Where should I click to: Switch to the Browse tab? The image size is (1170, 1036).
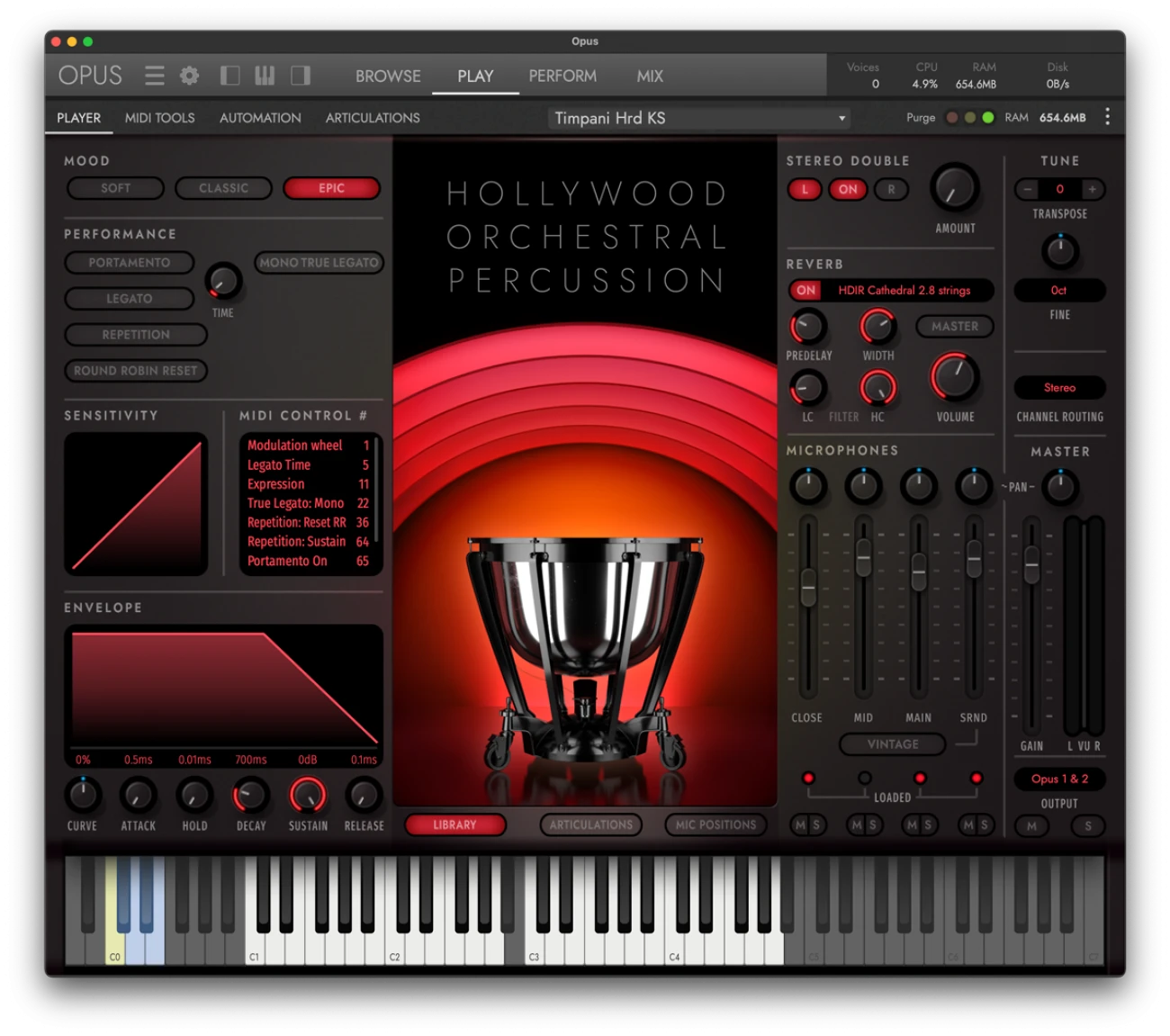point(388,76)
